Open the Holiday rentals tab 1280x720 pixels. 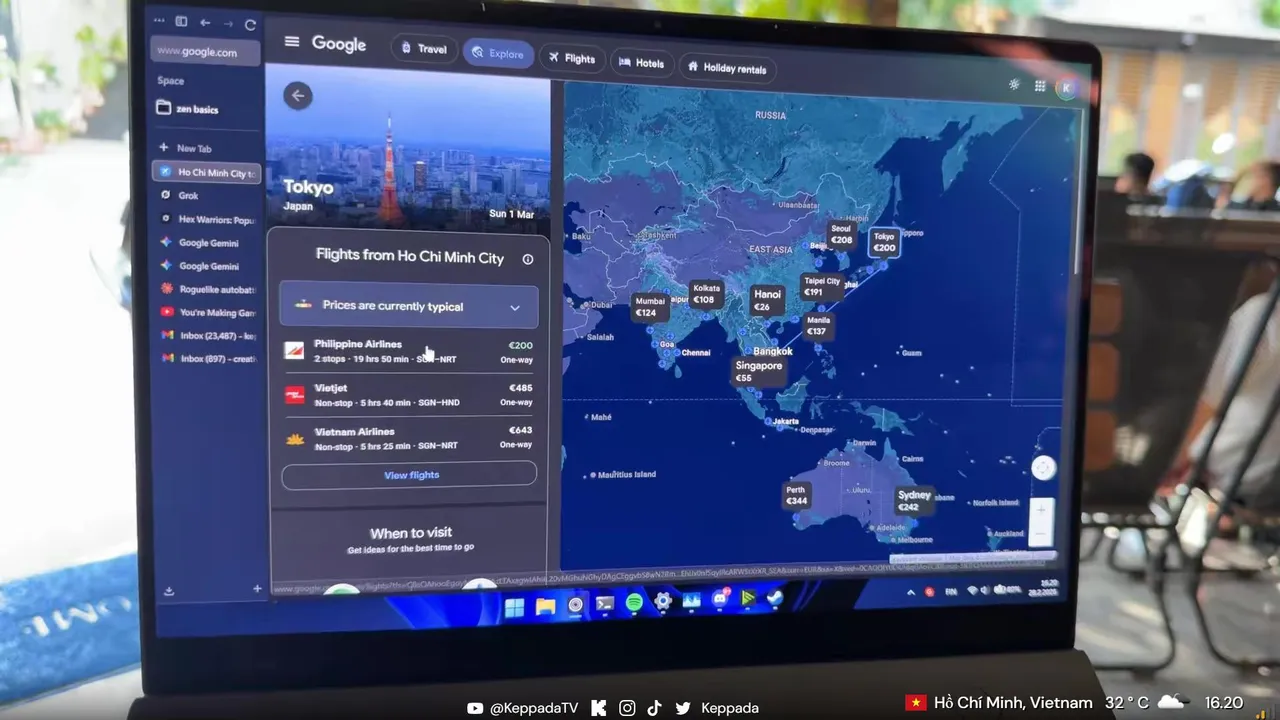727,68
